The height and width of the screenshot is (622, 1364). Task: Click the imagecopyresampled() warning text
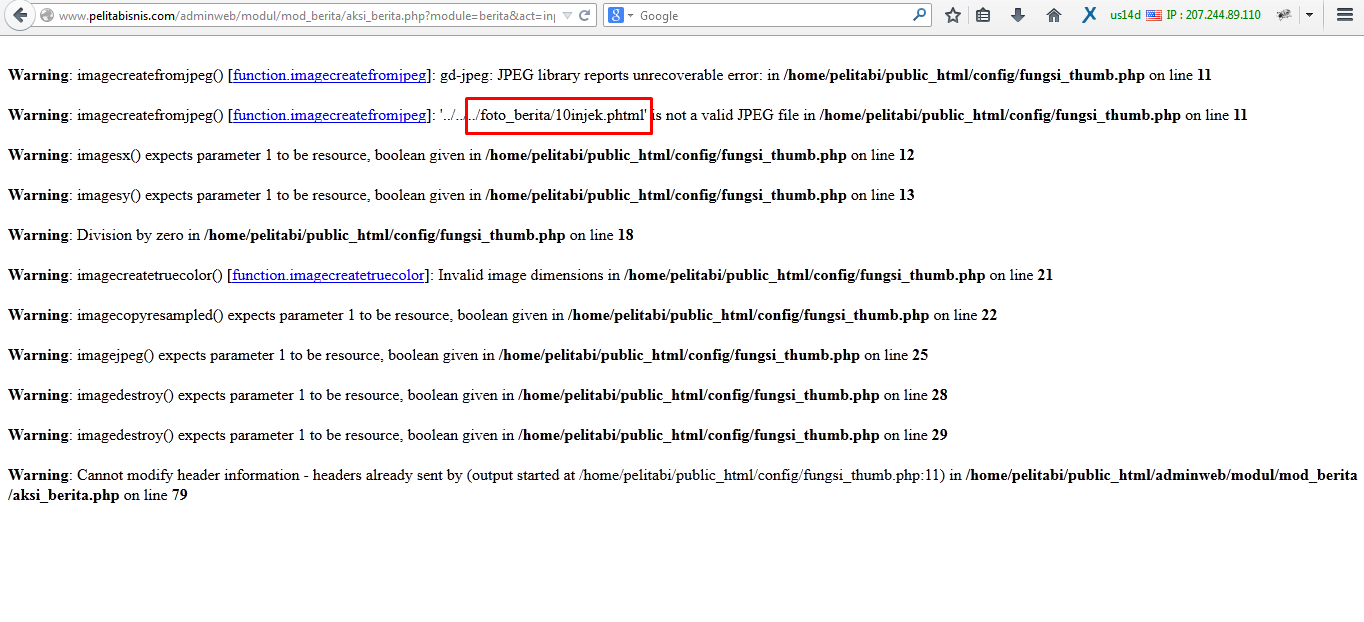(502, 315)
